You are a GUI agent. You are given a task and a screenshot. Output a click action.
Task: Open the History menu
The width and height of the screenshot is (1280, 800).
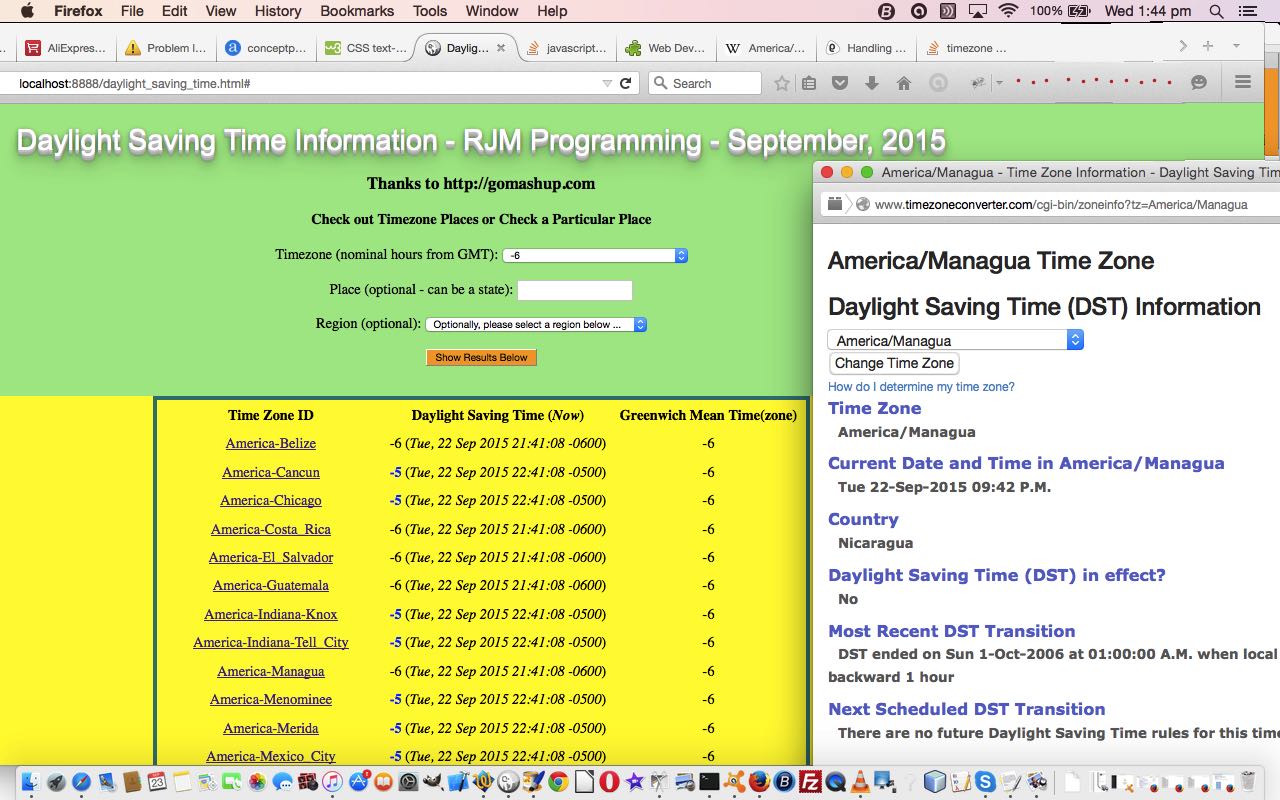[x=277, y=11]
